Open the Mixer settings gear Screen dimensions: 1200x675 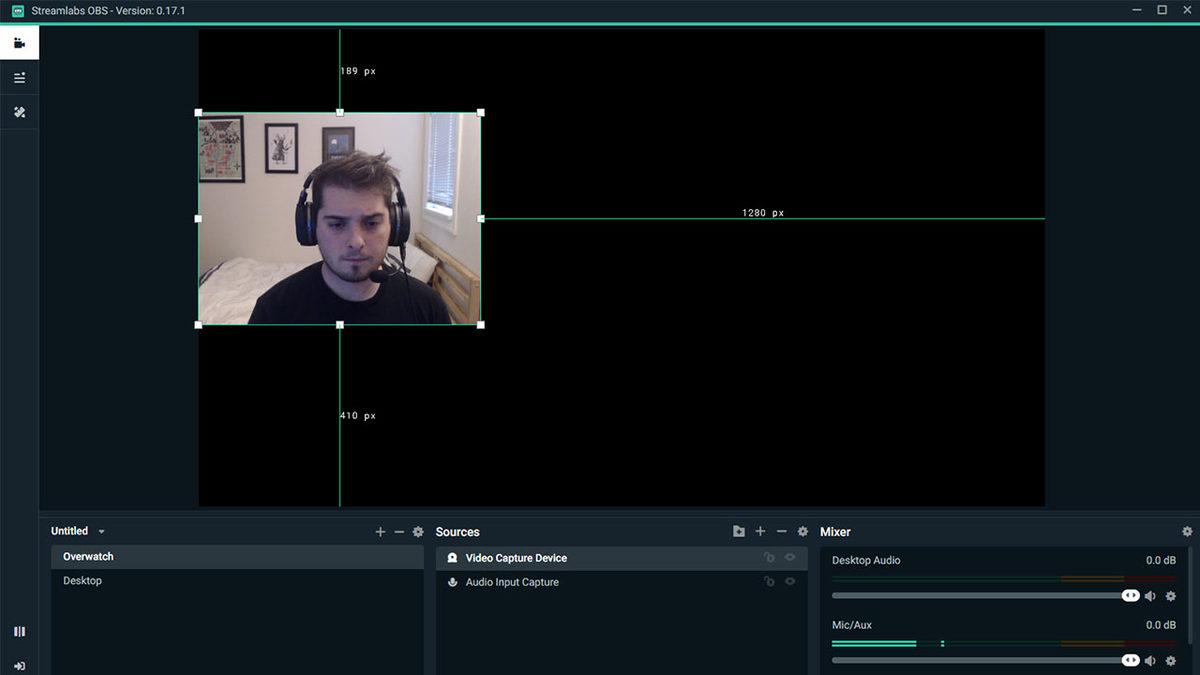(x=1188, y=531)
